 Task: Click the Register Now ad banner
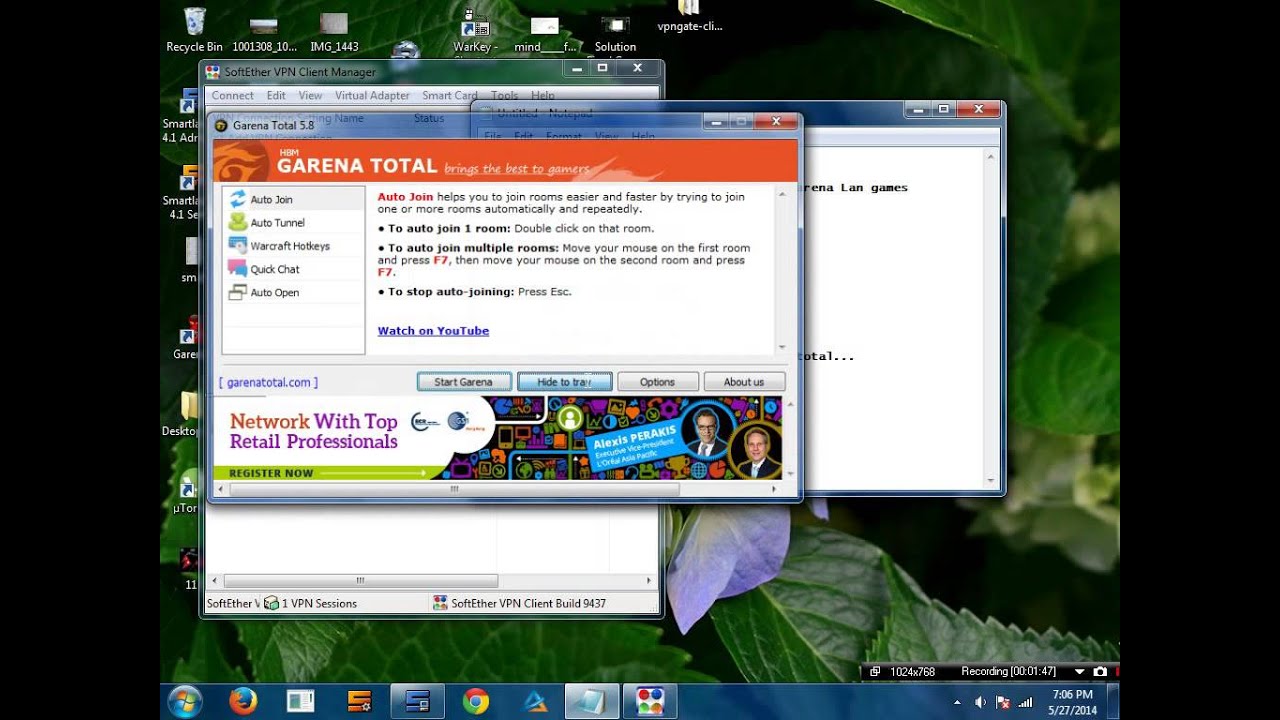coord(497,438)
